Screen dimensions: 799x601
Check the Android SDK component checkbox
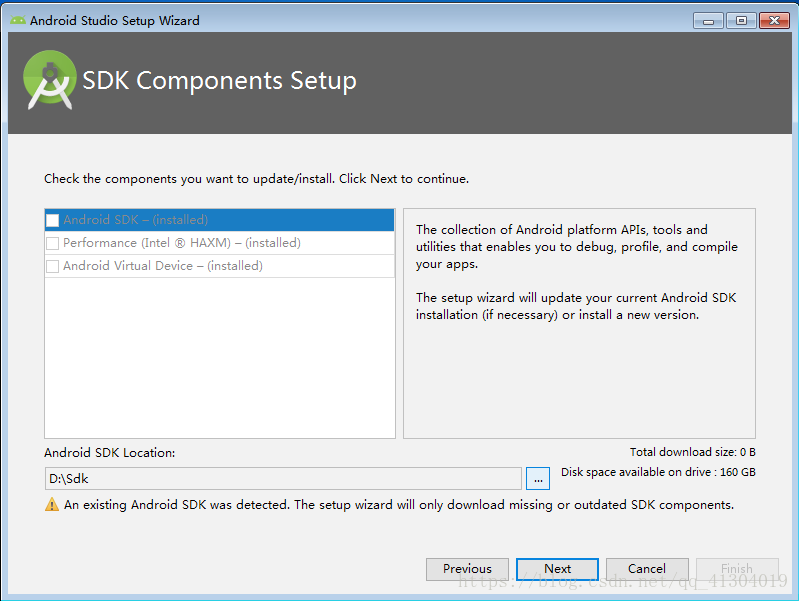pos(52,220)
